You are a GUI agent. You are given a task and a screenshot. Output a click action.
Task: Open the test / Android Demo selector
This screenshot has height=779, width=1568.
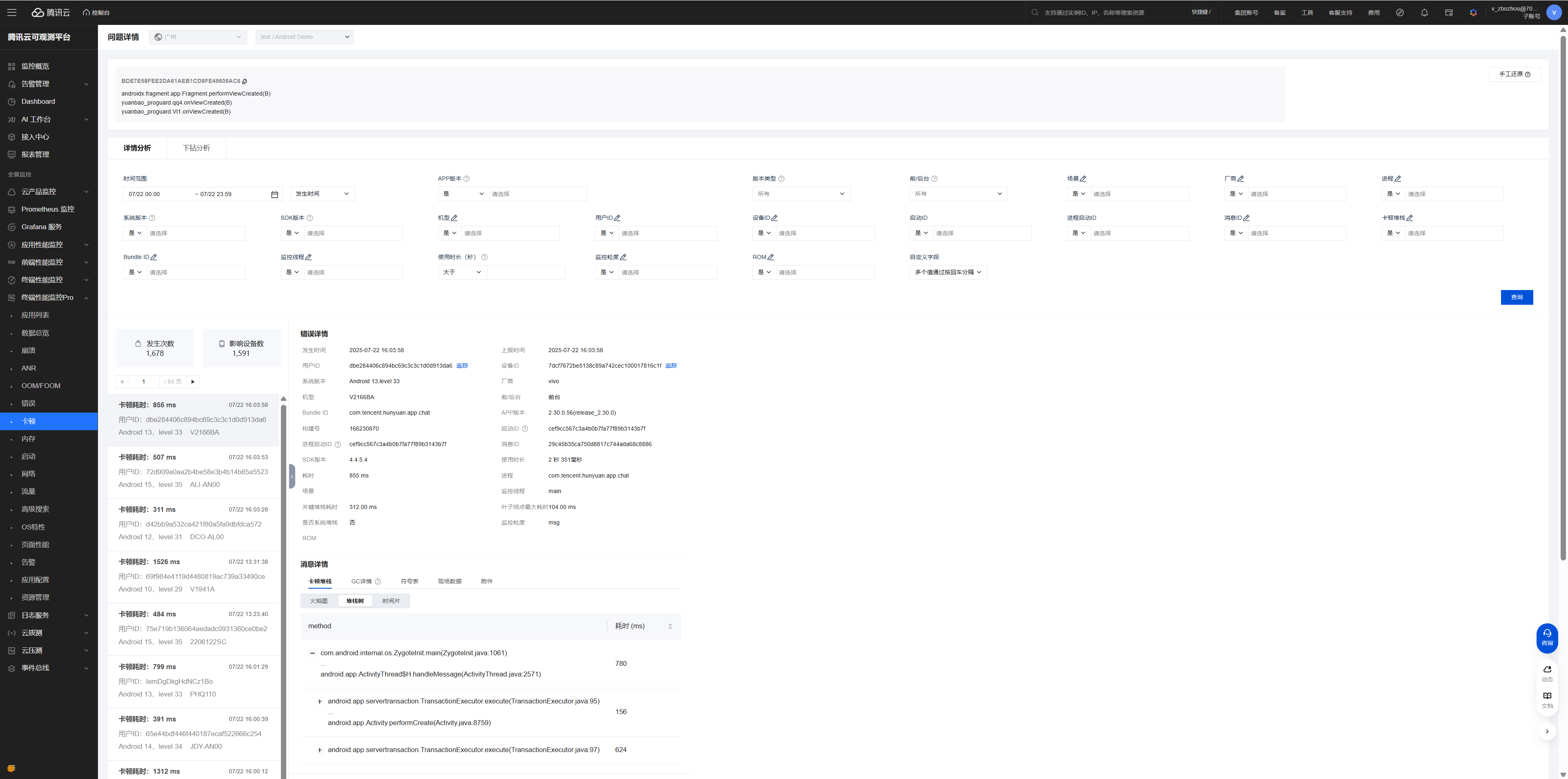point(304,36)
